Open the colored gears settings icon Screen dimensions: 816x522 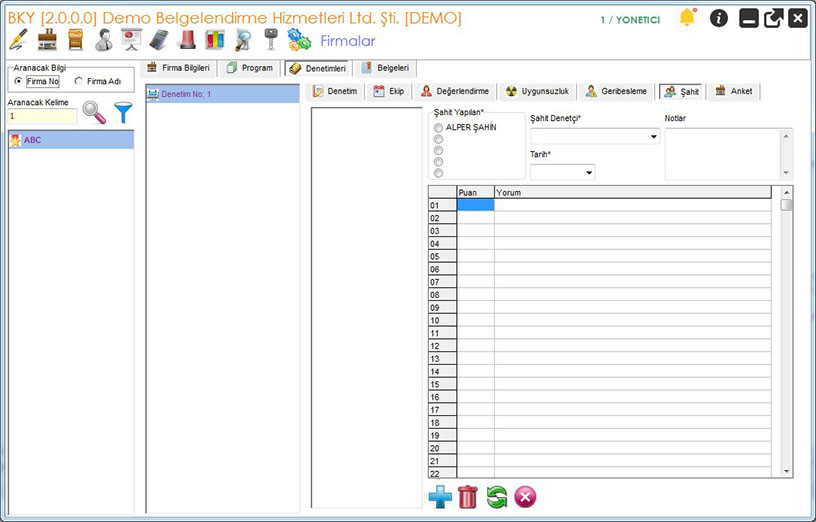pyautogui.click(x=299, y=40)
